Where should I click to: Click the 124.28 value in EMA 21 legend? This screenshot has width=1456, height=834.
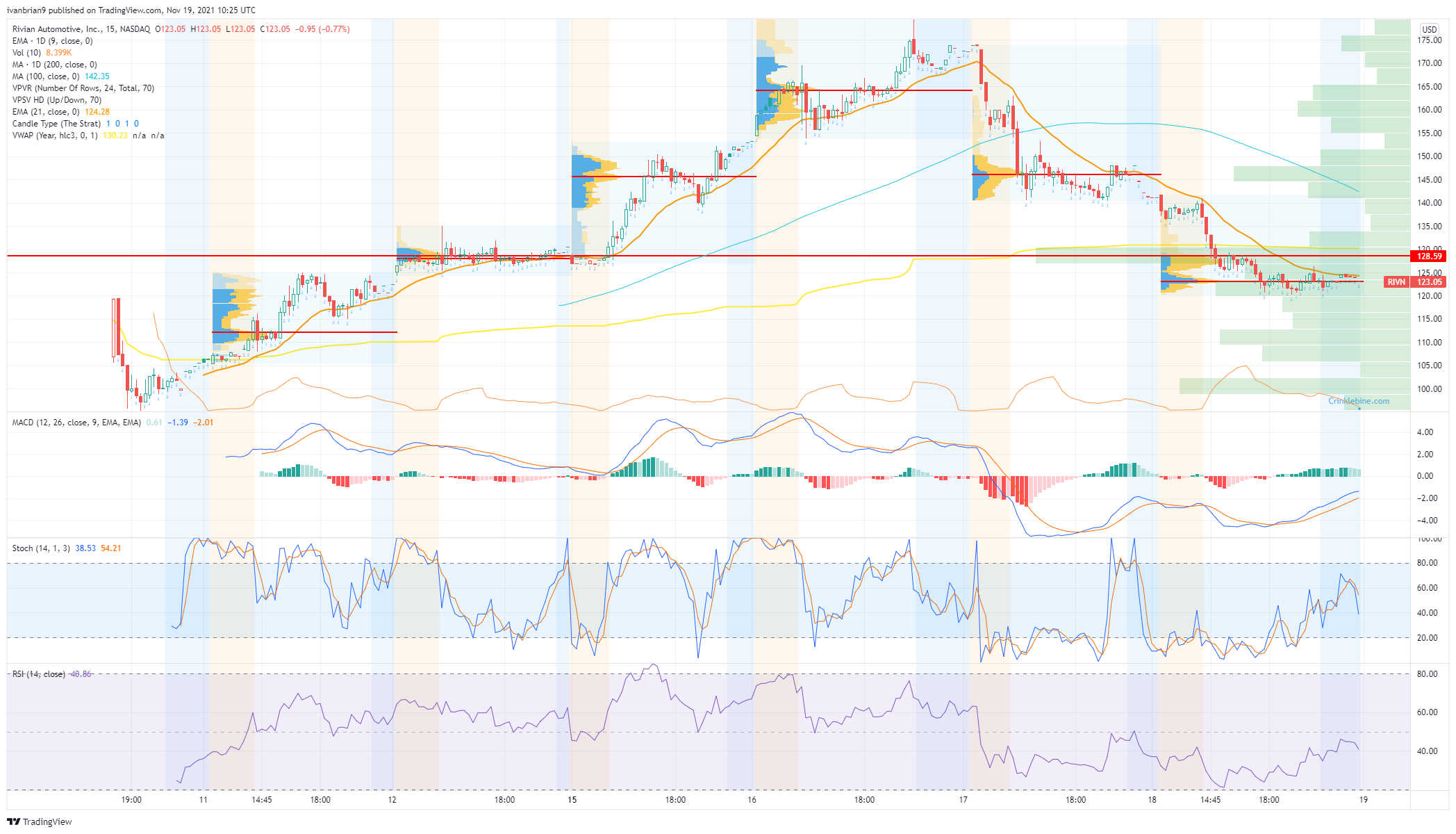[x=97, y=112]
